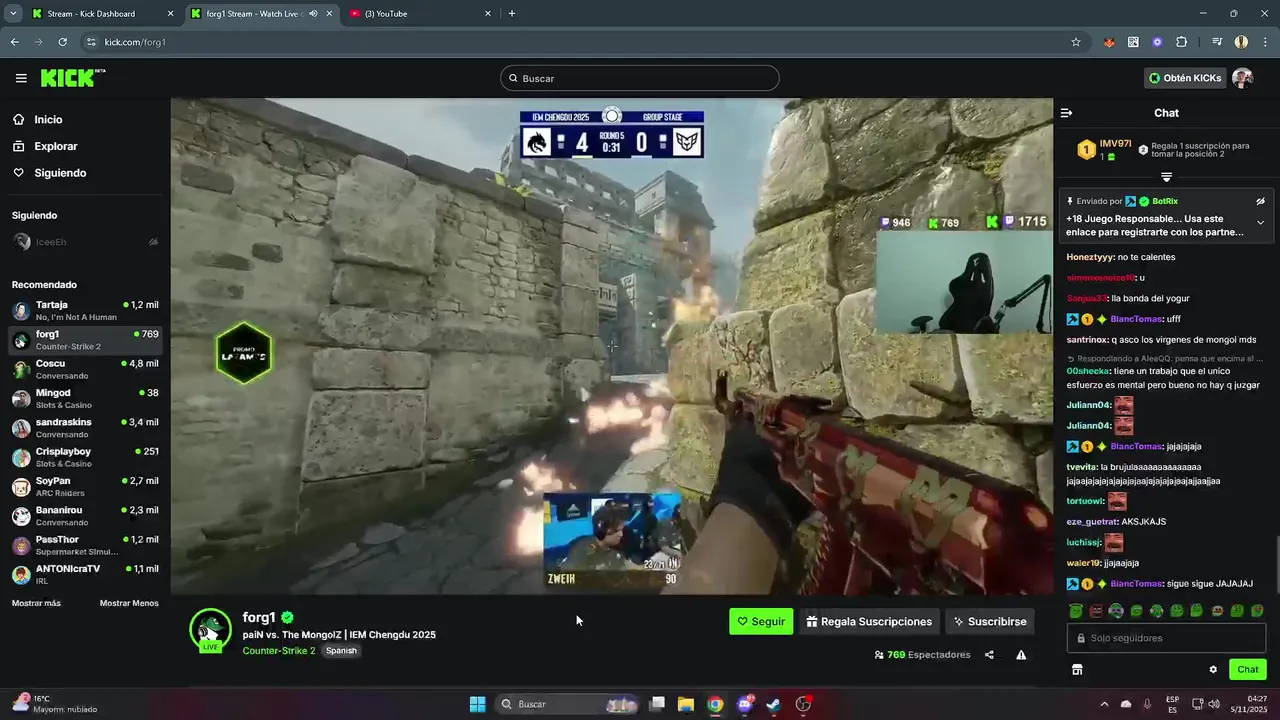Open a new browser tab

[x=512, y=14]
